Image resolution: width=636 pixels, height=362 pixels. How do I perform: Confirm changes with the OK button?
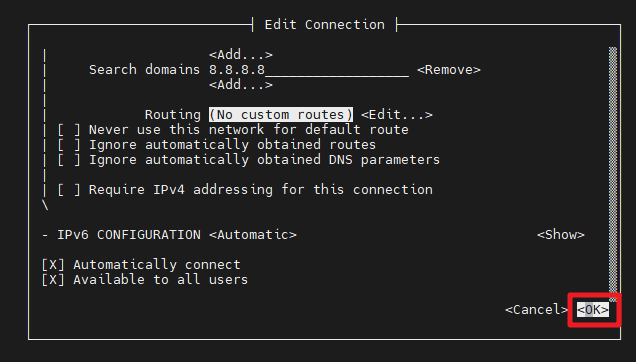593,310
